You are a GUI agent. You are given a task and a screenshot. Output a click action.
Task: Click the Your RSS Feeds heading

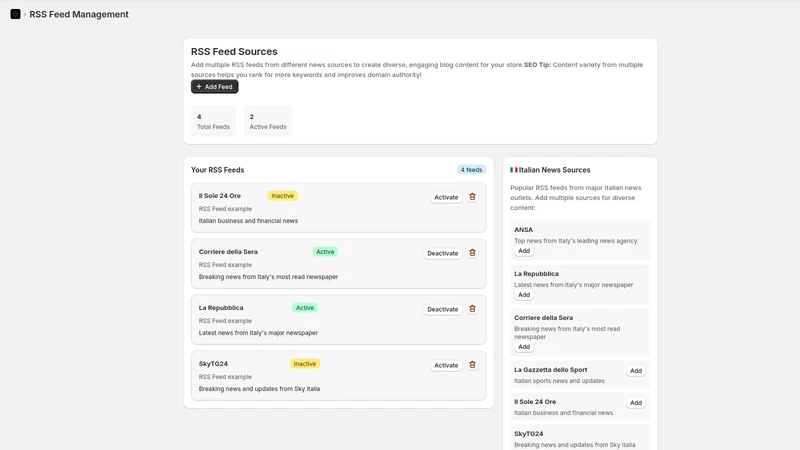[x=217, y=170]
